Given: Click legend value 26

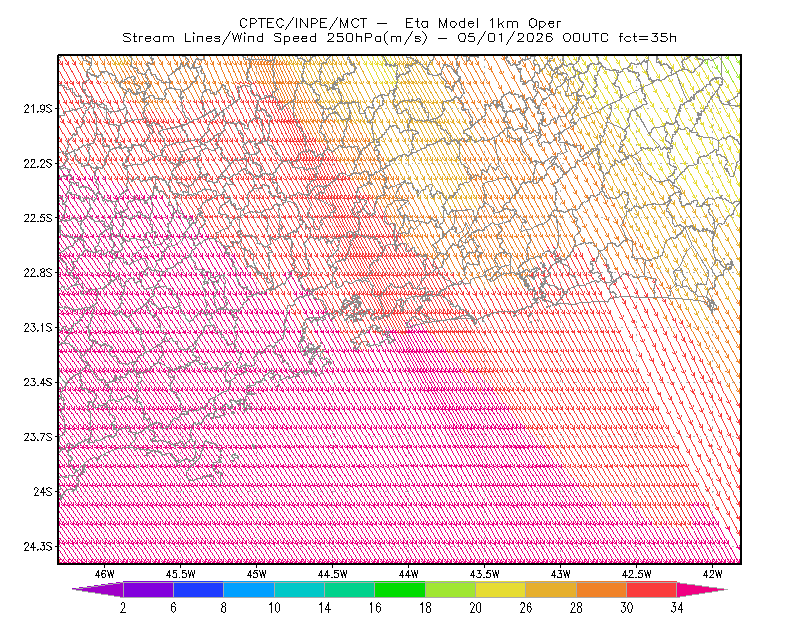Looking at the screenshot, I should pos(526,608).
